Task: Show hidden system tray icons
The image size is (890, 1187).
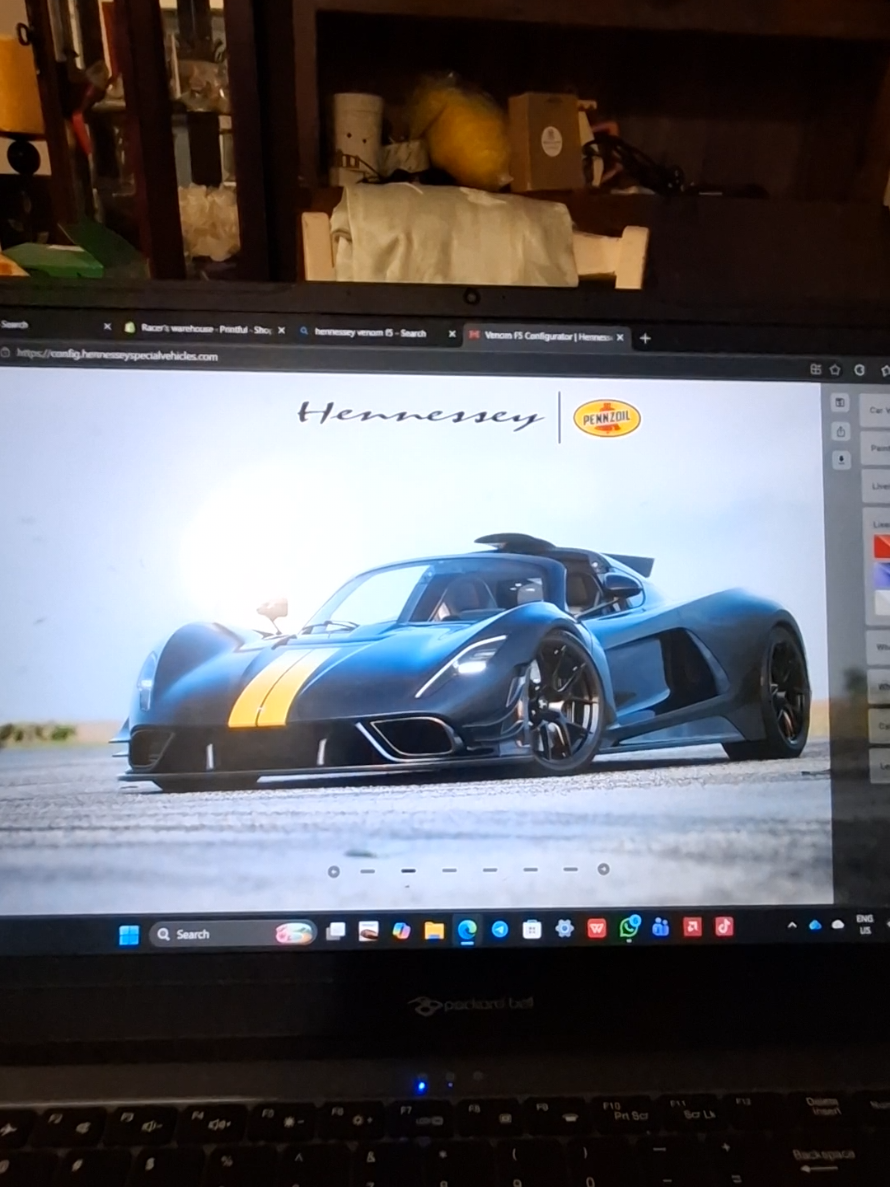Action: point(792,925)
